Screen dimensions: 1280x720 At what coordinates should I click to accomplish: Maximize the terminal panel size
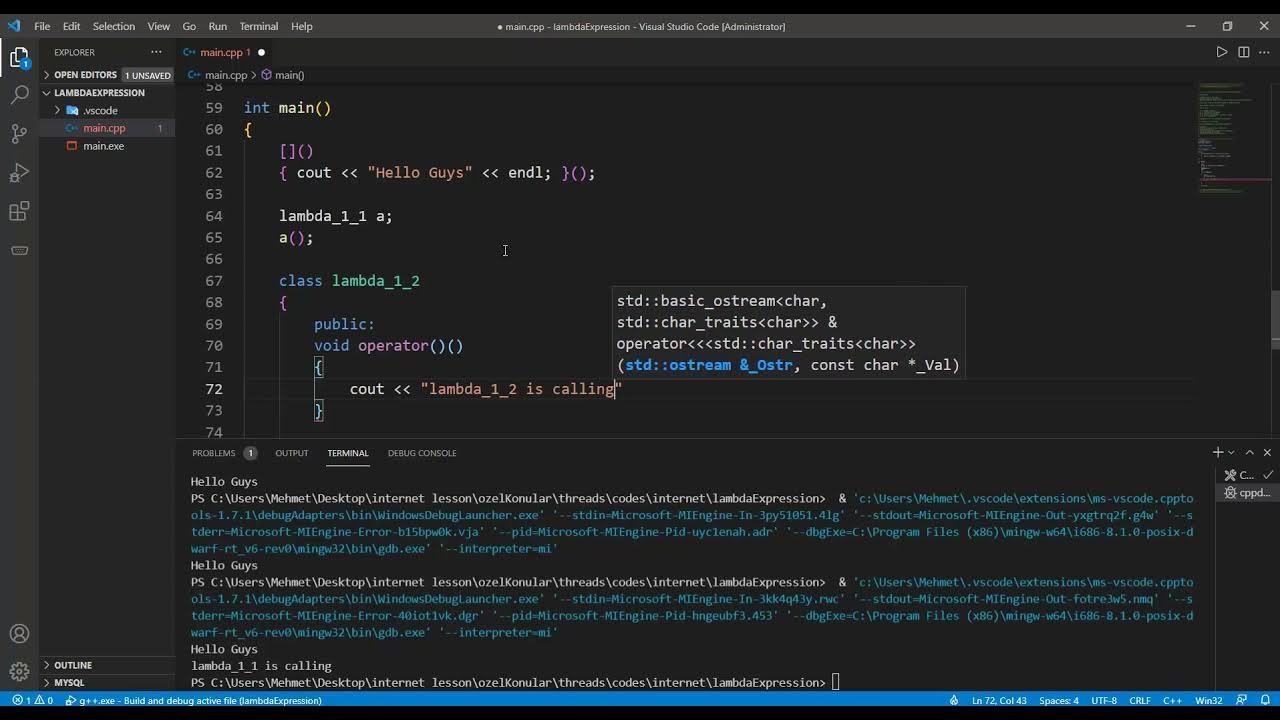[1249, 453]
